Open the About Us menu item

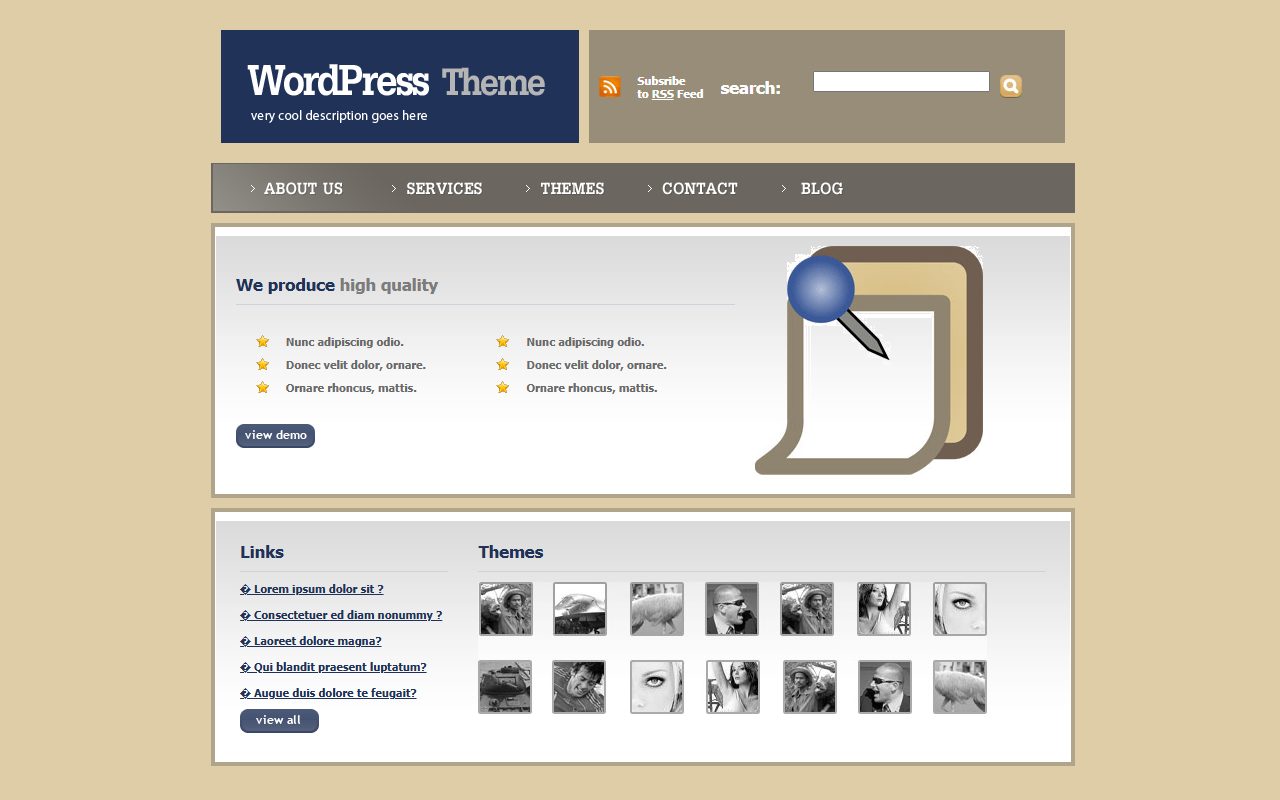coord(303,188)
